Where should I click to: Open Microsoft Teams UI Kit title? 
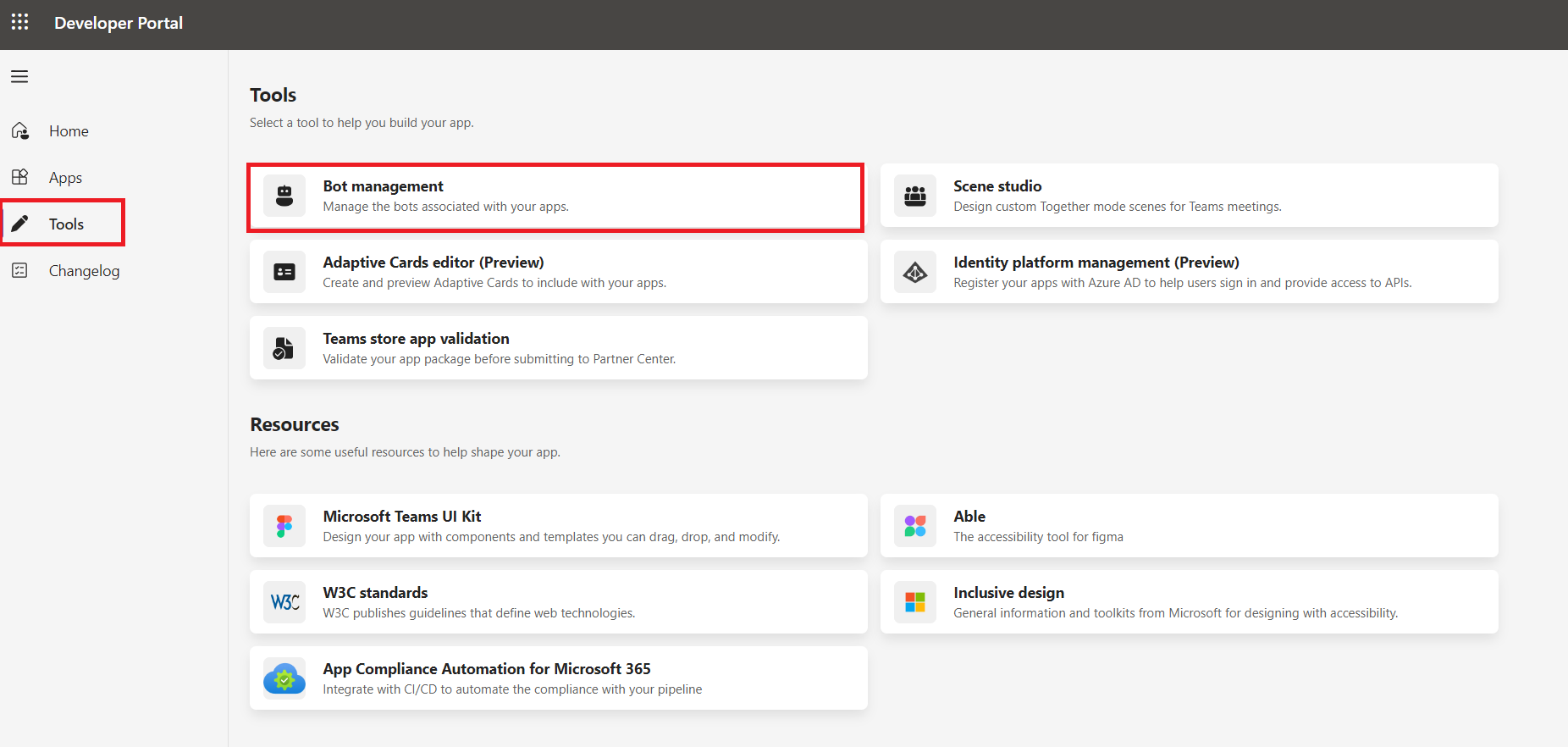coord(402,517)
